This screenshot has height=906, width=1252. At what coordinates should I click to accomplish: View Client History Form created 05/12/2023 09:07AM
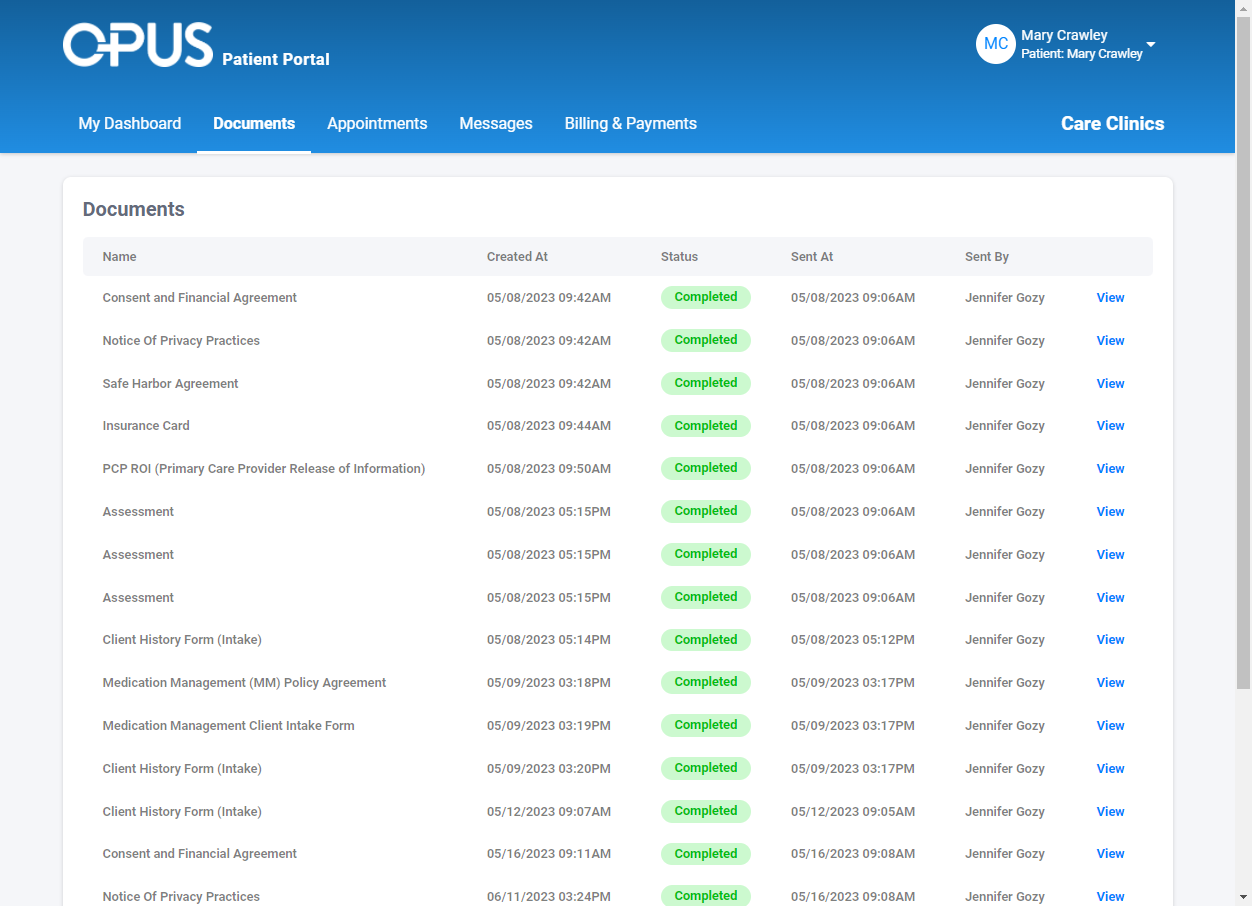coord(1110,812)
